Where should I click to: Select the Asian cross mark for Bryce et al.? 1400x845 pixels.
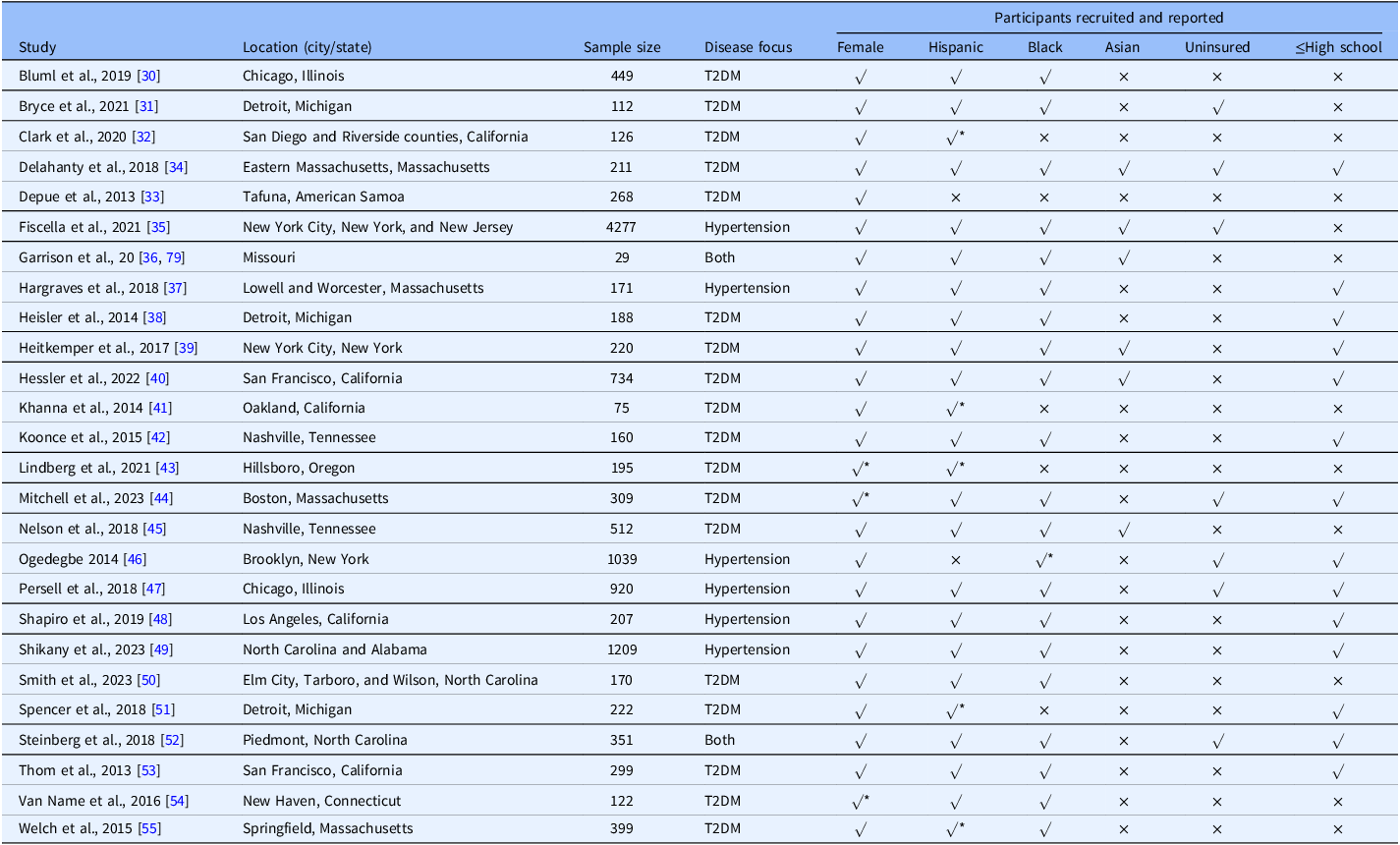1123,106
